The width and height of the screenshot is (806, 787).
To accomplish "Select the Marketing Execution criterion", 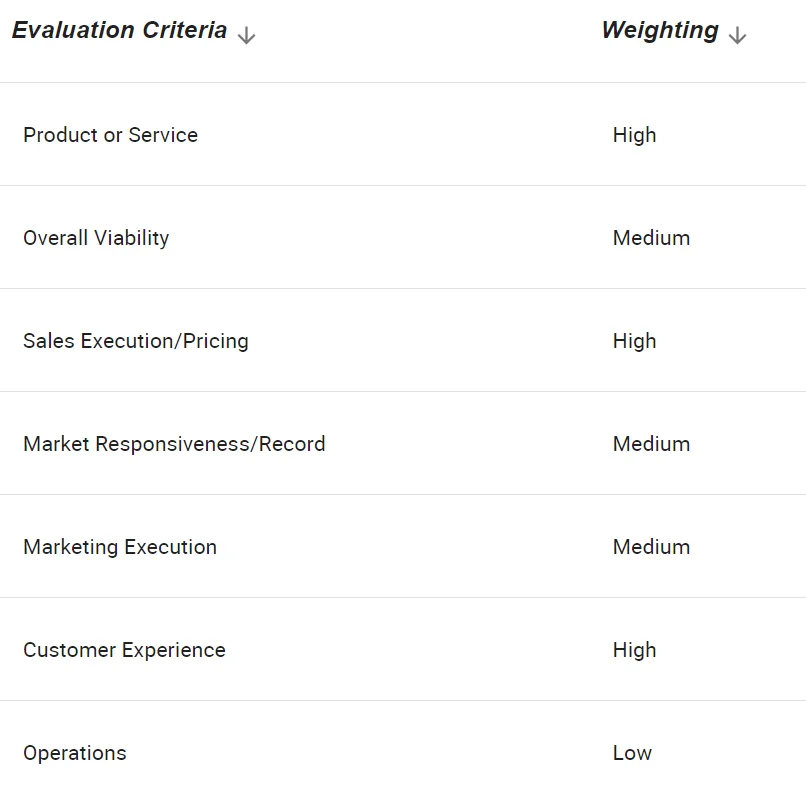I will 120,547.
